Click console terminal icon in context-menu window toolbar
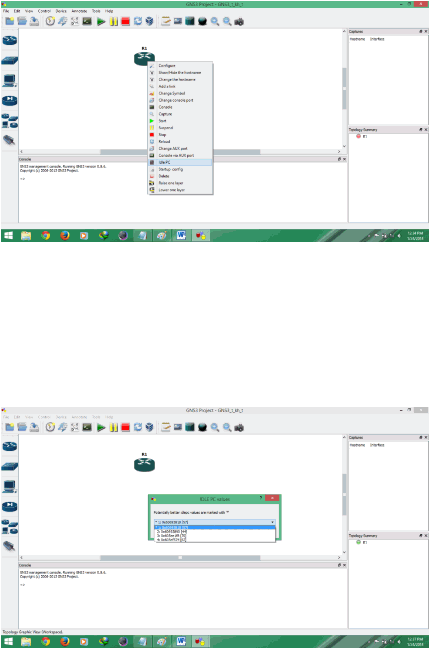Viewport: 429px width, 649px height. 87,21
